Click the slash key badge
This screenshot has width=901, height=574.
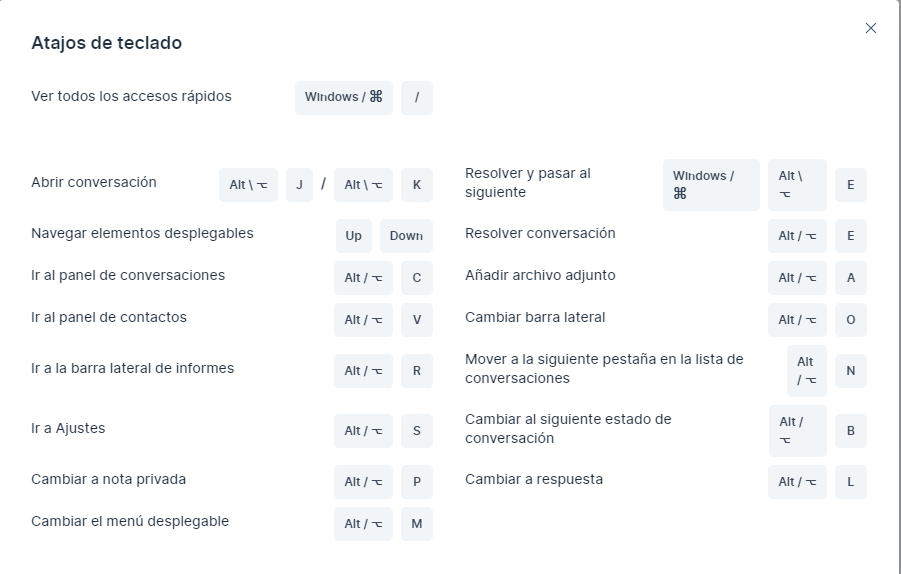pyautogui.click(x=417, y=98)
